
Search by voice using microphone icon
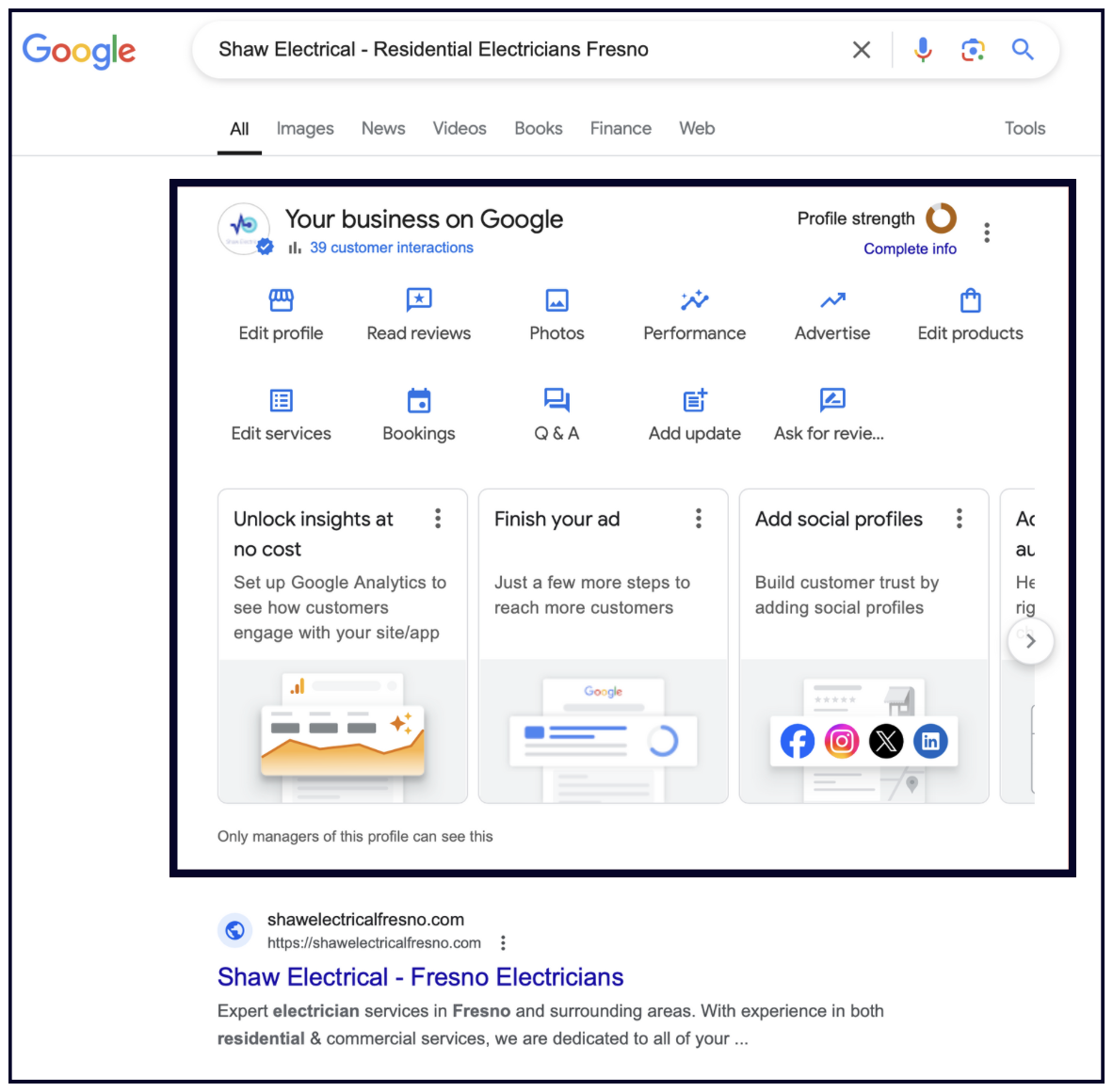pyautogui.click(x=923, y=50)
